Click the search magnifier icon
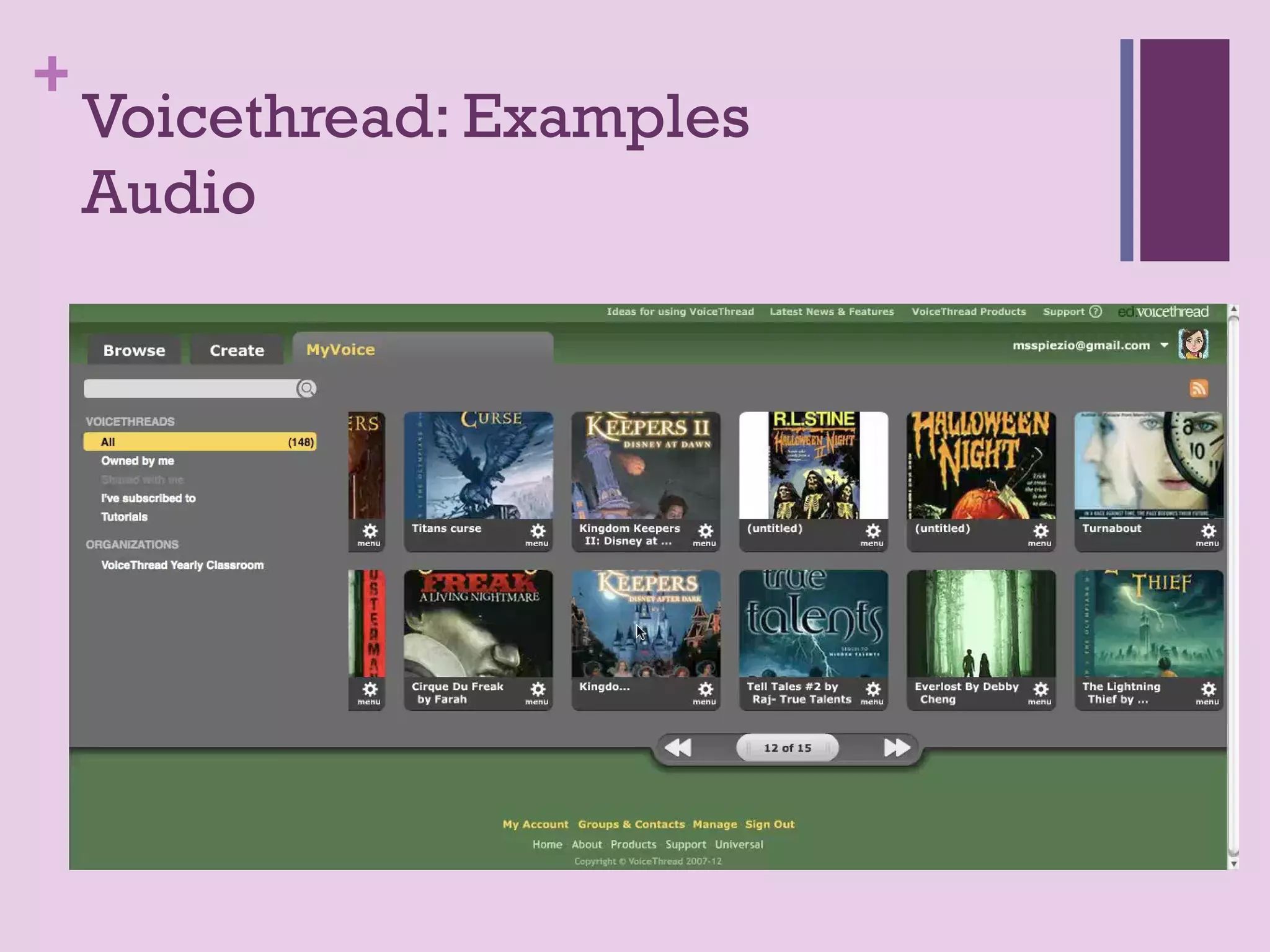The width and height of the screenshot is (1270, 952). (306, 389)
